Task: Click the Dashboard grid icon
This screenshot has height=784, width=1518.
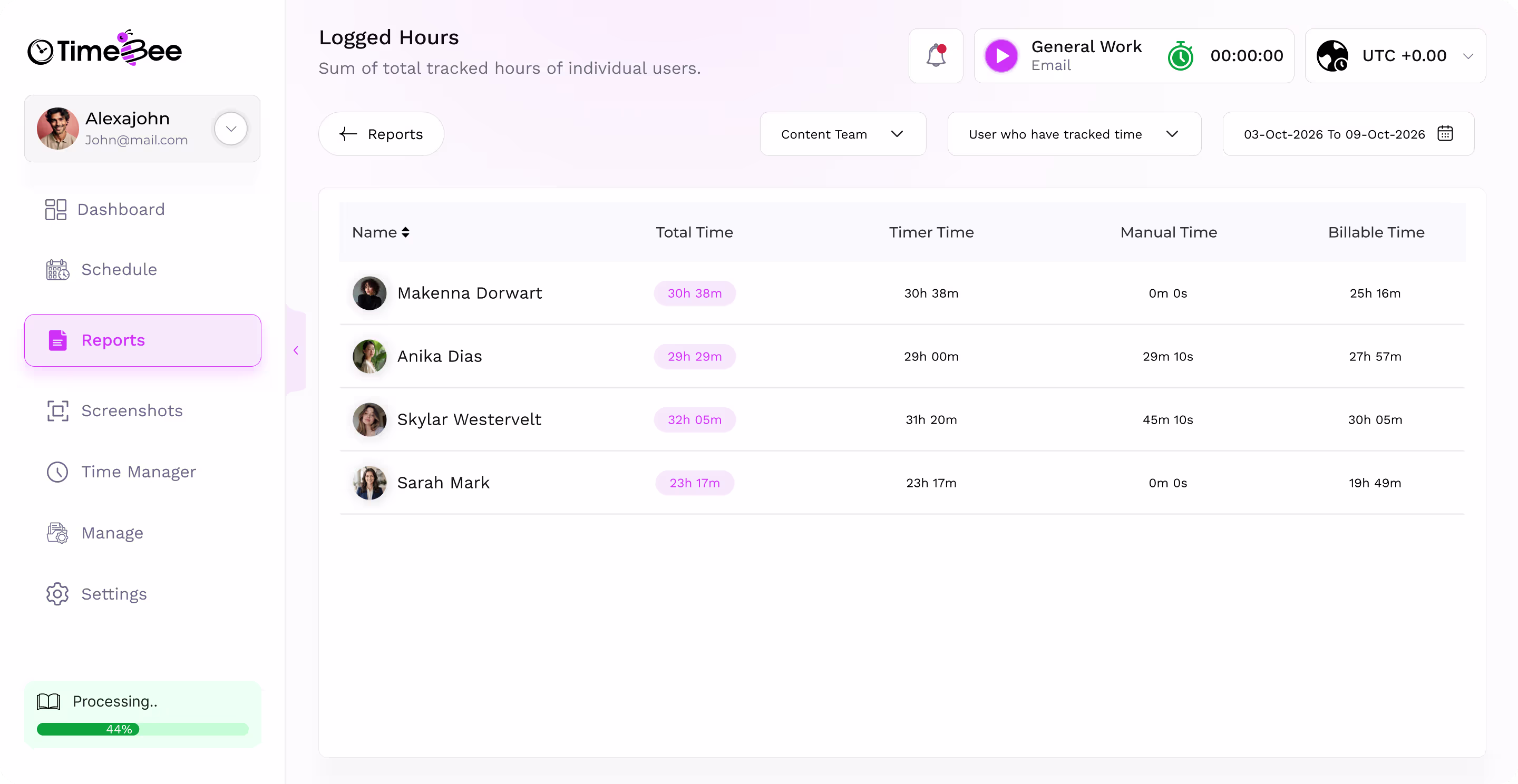Action: point(55,209)
